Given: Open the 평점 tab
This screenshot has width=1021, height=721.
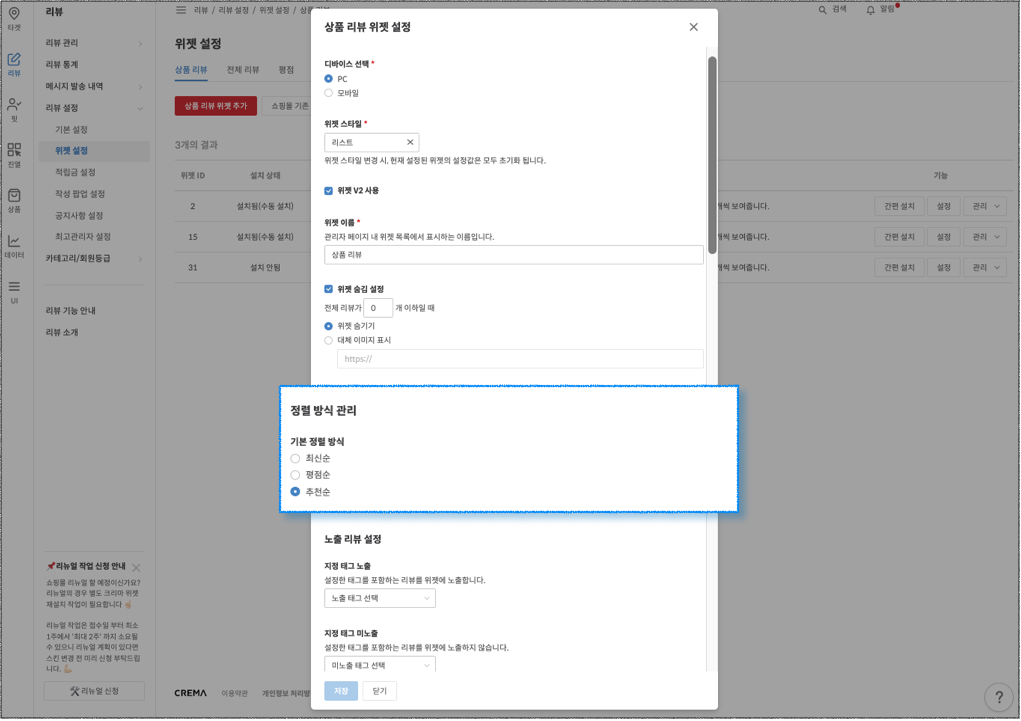Looking at the screenshot, I should [287, 71].
